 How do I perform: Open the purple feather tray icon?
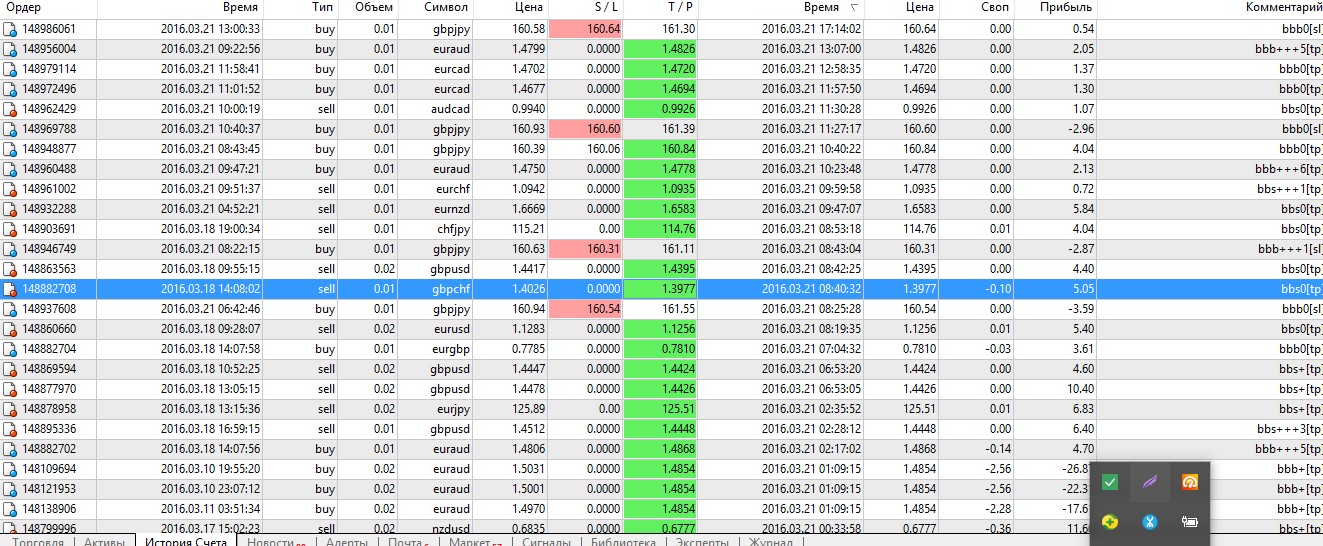(x=1149, y=482)
